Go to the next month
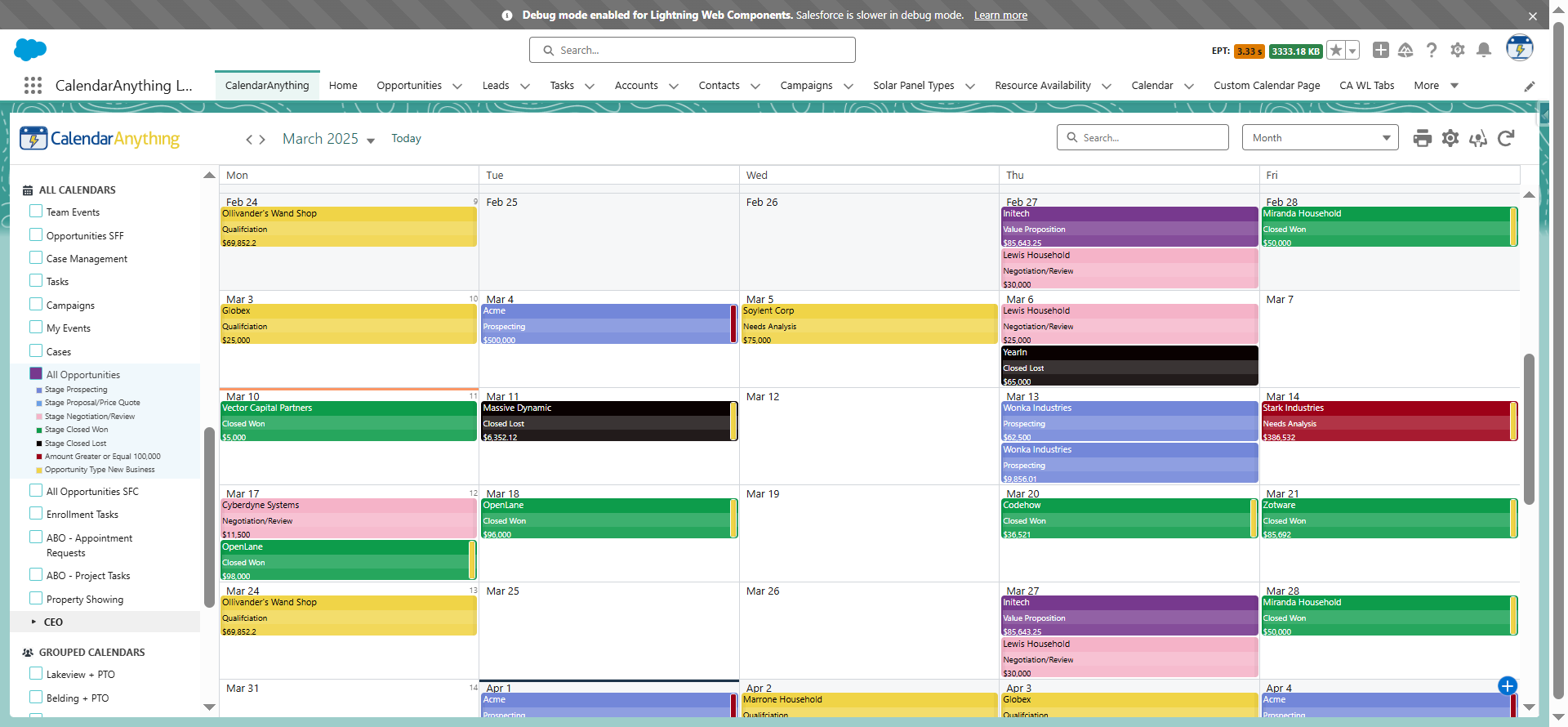1568x727 pixels. 262,140
